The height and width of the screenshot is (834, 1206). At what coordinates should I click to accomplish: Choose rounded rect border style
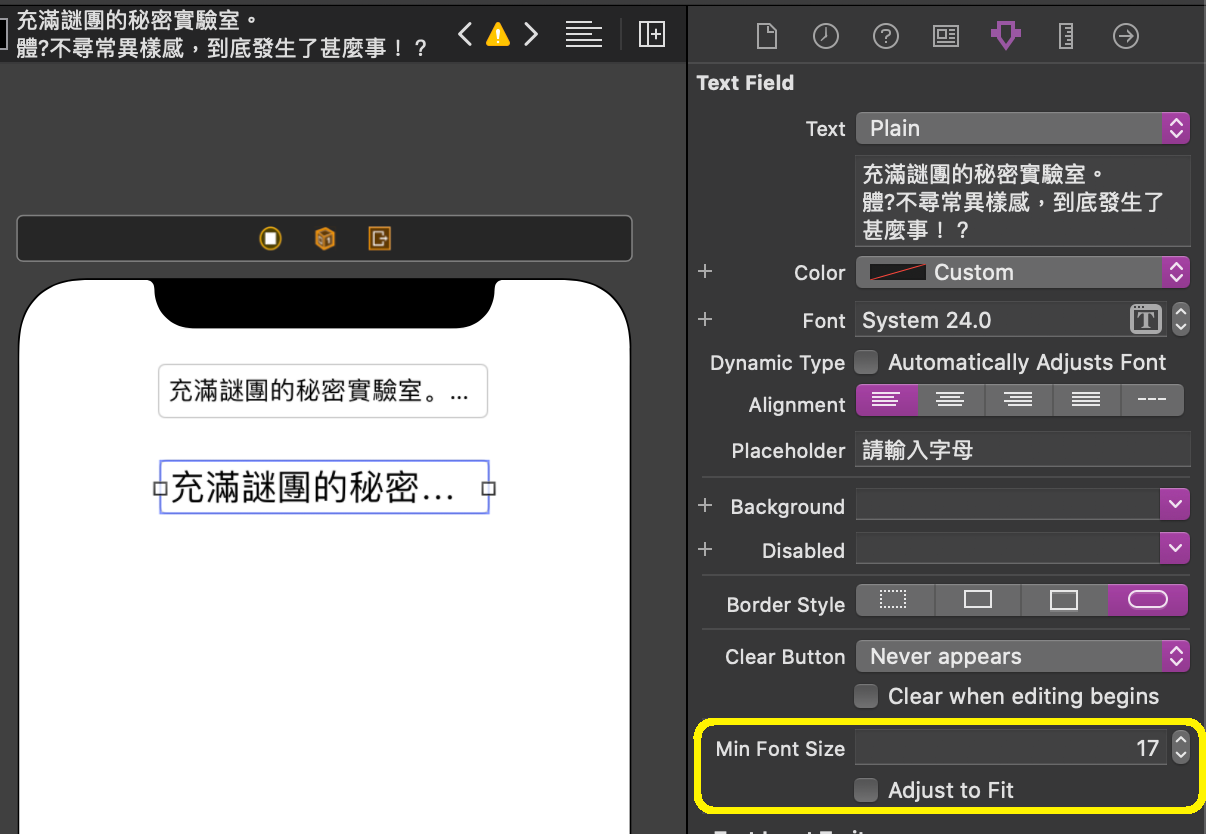click(x=1148, y=600)
